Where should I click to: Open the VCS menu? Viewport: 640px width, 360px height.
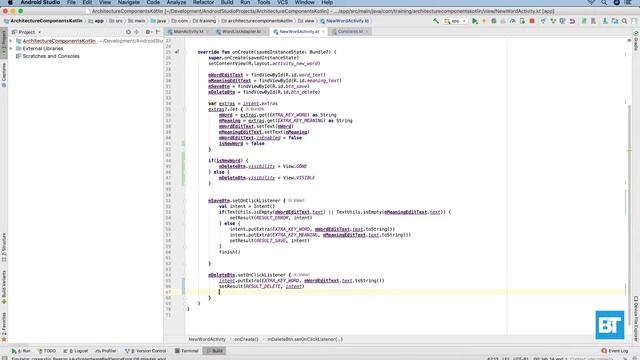tap(282, 2)
